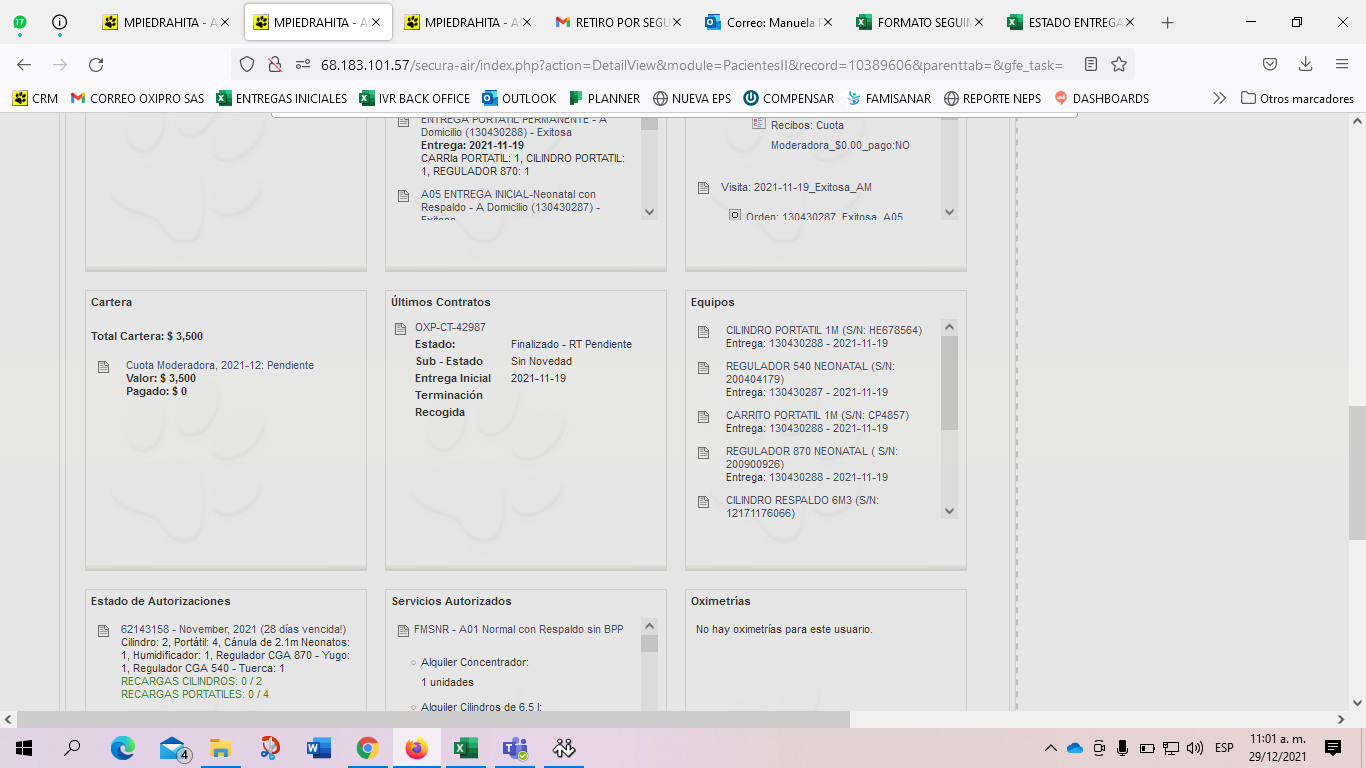Click the page vertical scrollbar thumb
Screen dimensions: 1366x768
click(1357, 473)
